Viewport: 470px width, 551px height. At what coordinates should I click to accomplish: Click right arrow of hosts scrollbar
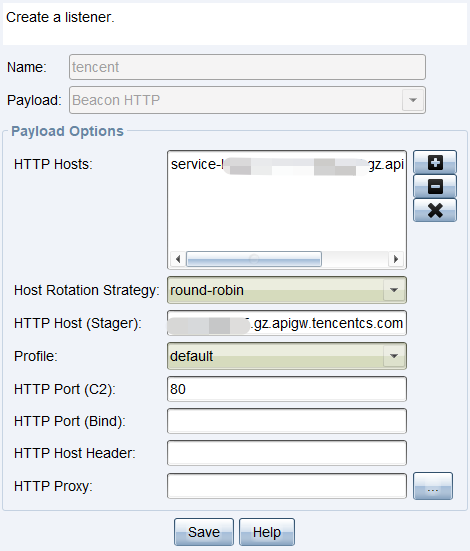[x=396, y=259]
